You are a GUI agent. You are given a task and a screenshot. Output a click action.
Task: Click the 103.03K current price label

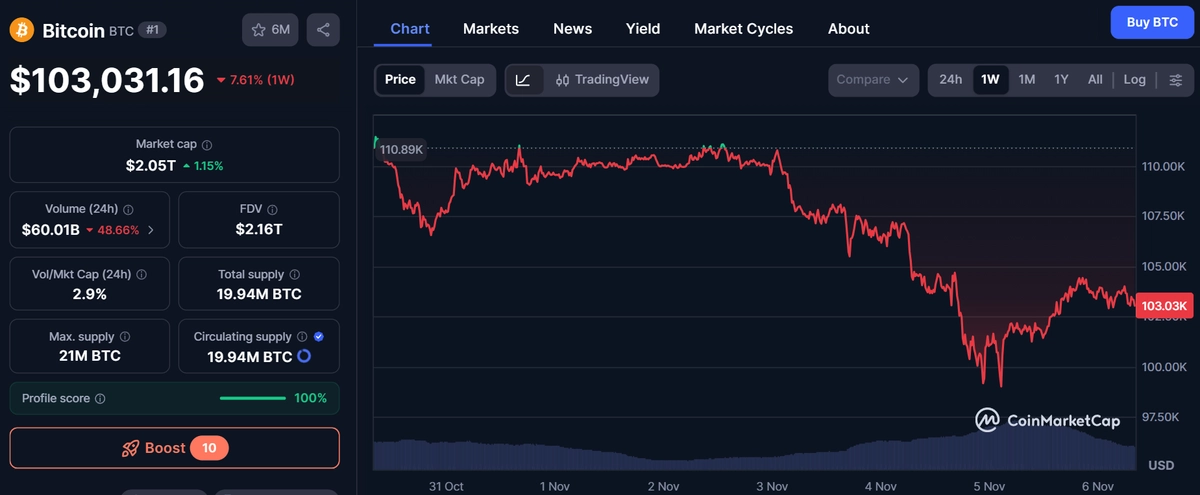[1164, 305]
